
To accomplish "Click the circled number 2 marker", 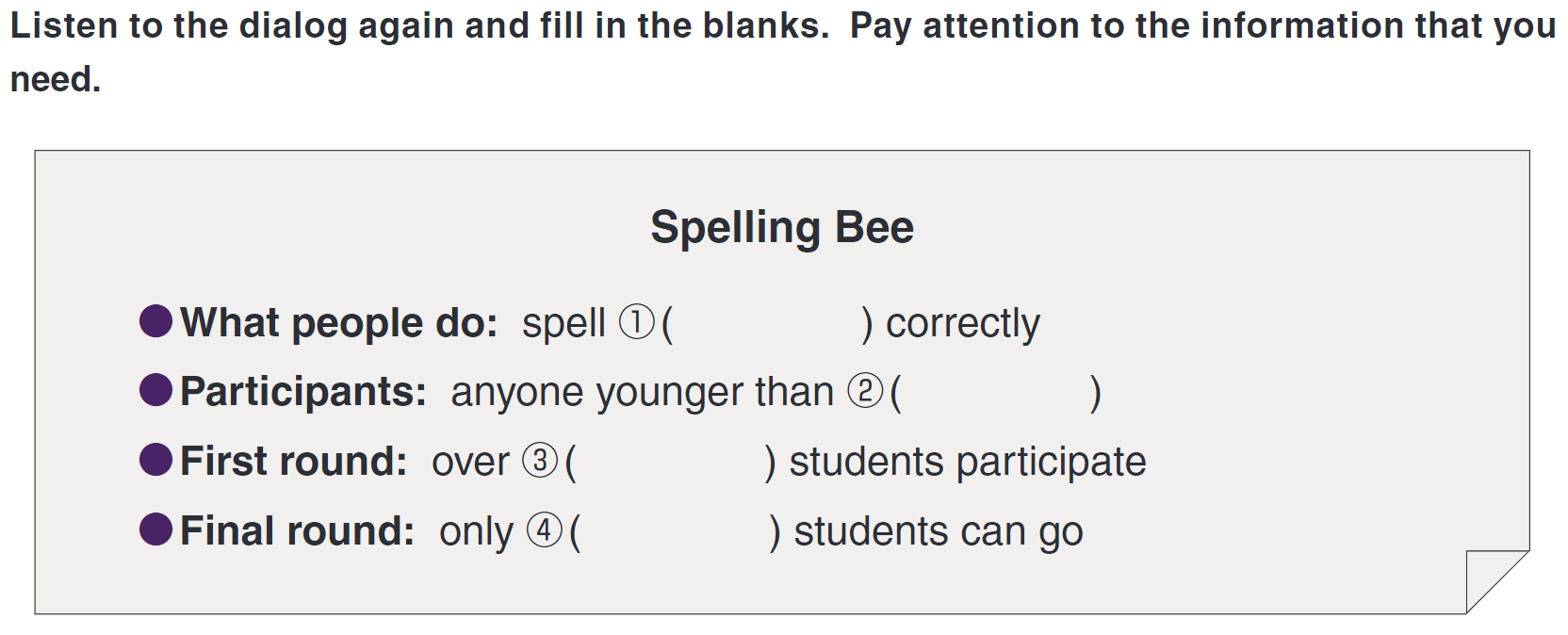I will [865, 391].
